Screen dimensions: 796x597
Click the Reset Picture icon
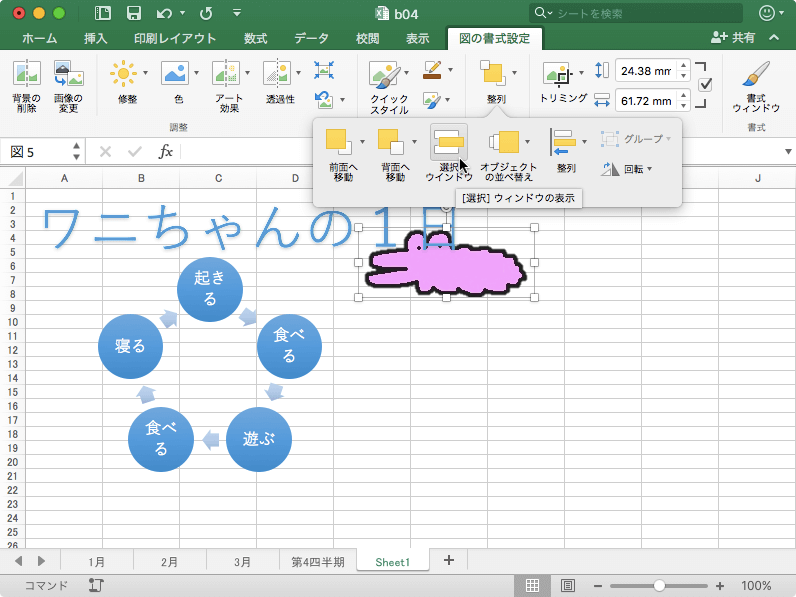324,99
